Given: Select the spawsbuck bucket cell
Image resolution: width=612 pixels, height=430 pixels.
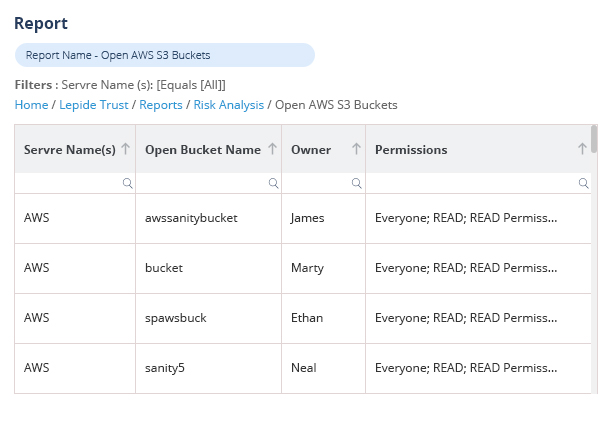Looking at the screenshot, I should tap(175, 318).
